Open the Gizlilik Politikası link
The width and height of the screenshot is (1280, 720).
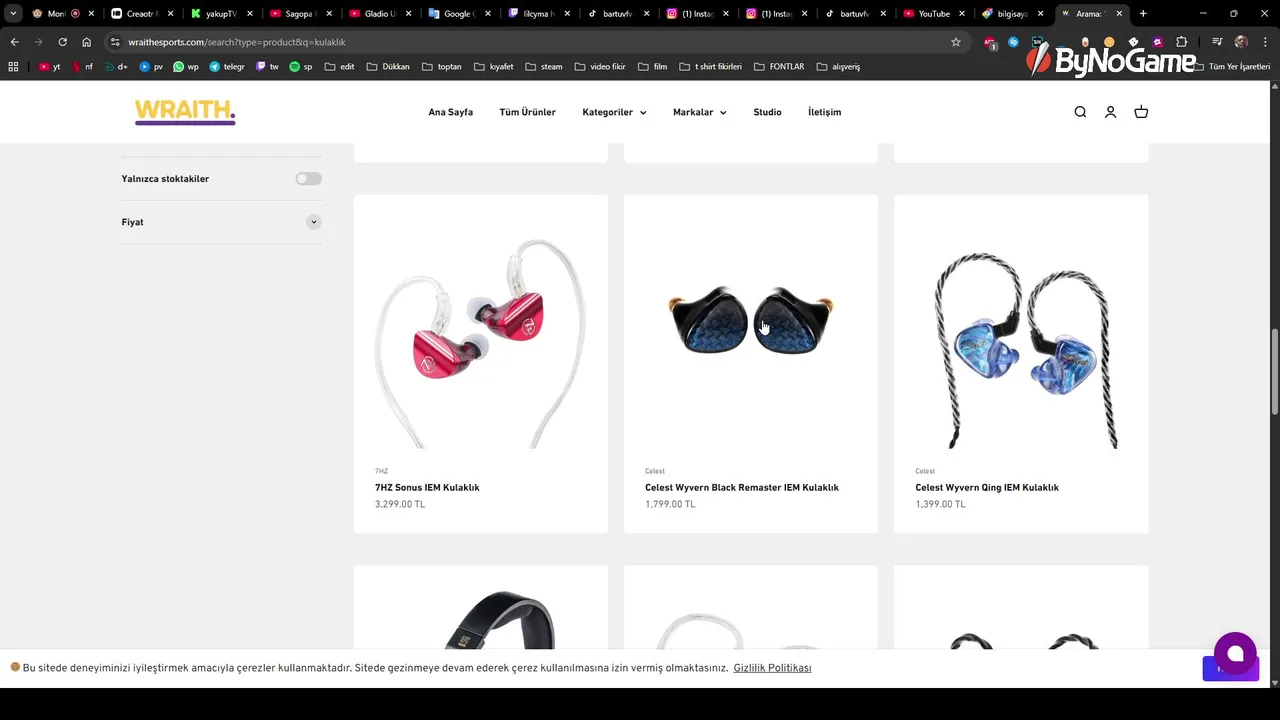[772, 668]
